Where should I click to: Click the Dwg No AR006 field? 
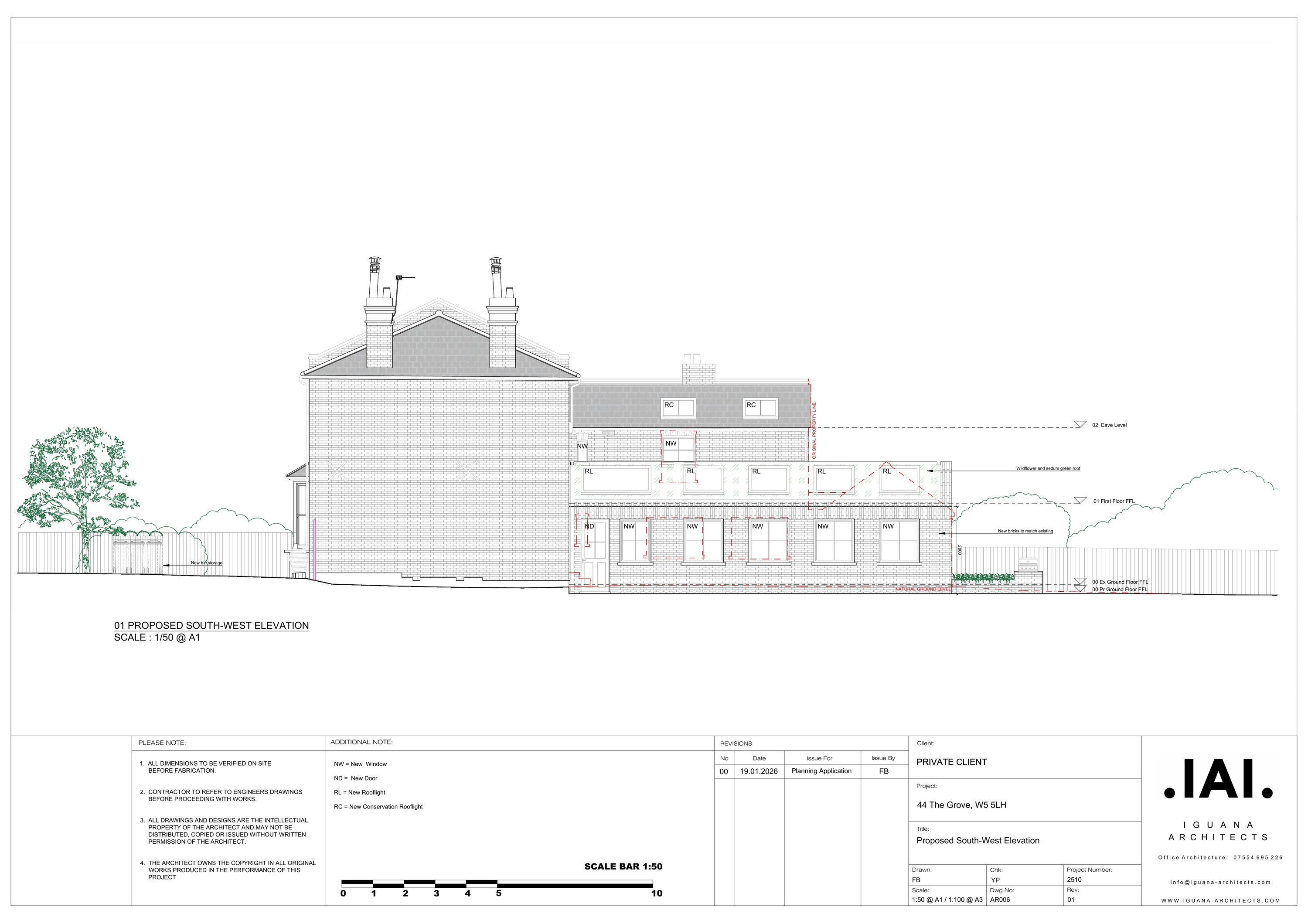[1000, 900]
